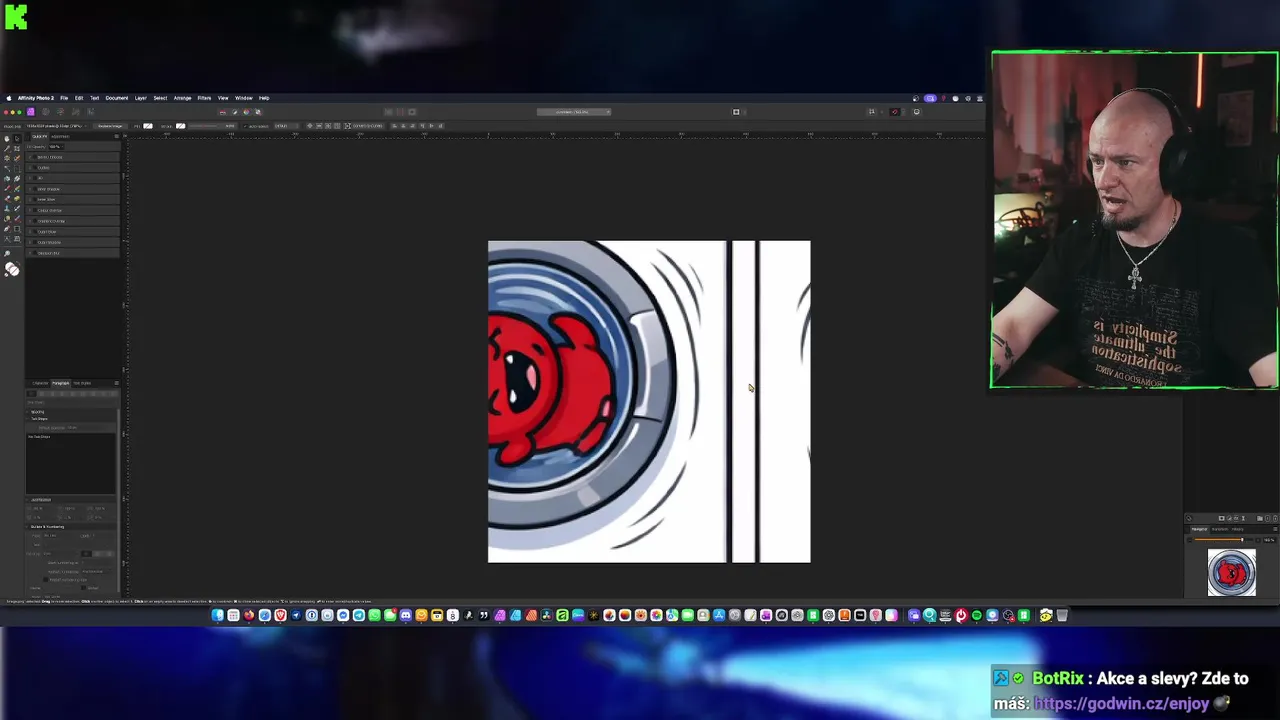This screenshot has height=720, width=1280.
Task: Enable the Colour Overlay effect checkbox
Action: click(34, 210)
